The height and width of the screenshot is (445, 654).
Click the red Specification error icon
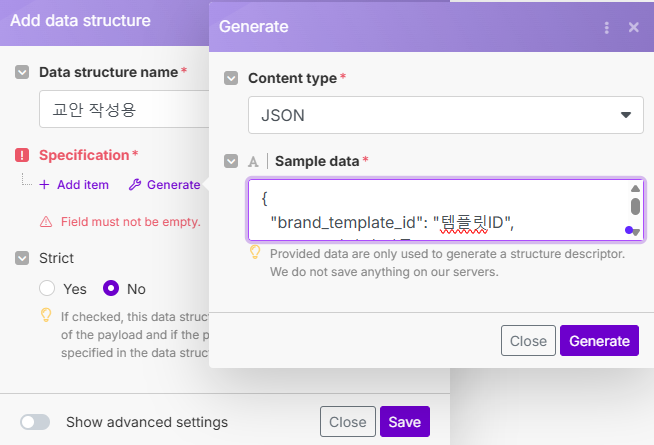click(23, 155)
